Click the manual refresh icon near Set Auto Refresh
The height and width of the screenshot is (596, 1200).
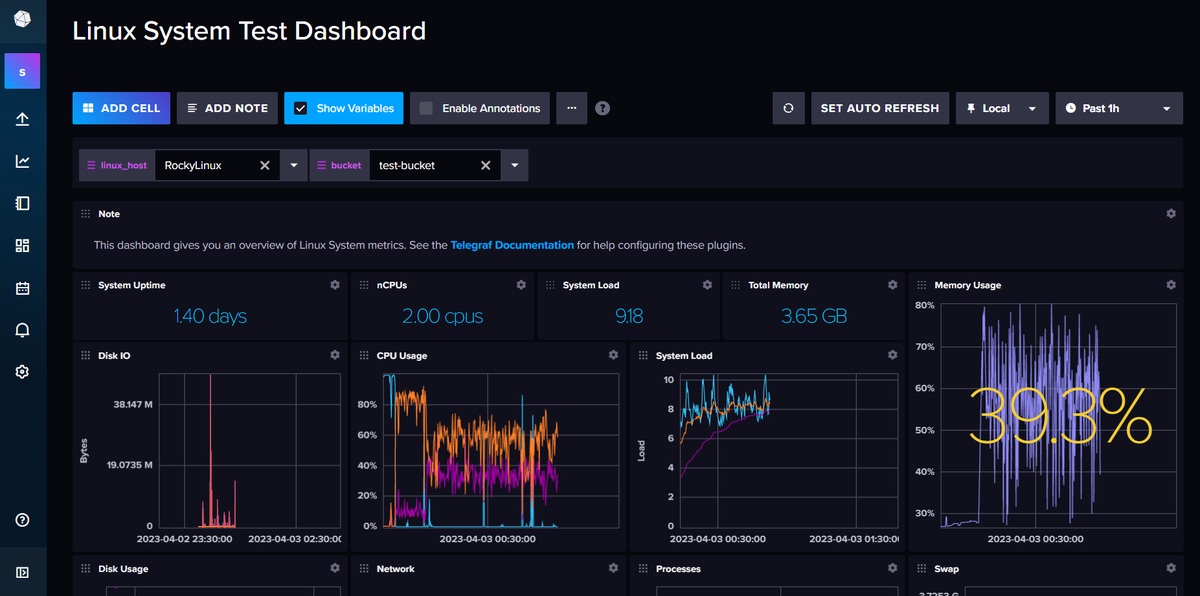[x=789, y=108]
